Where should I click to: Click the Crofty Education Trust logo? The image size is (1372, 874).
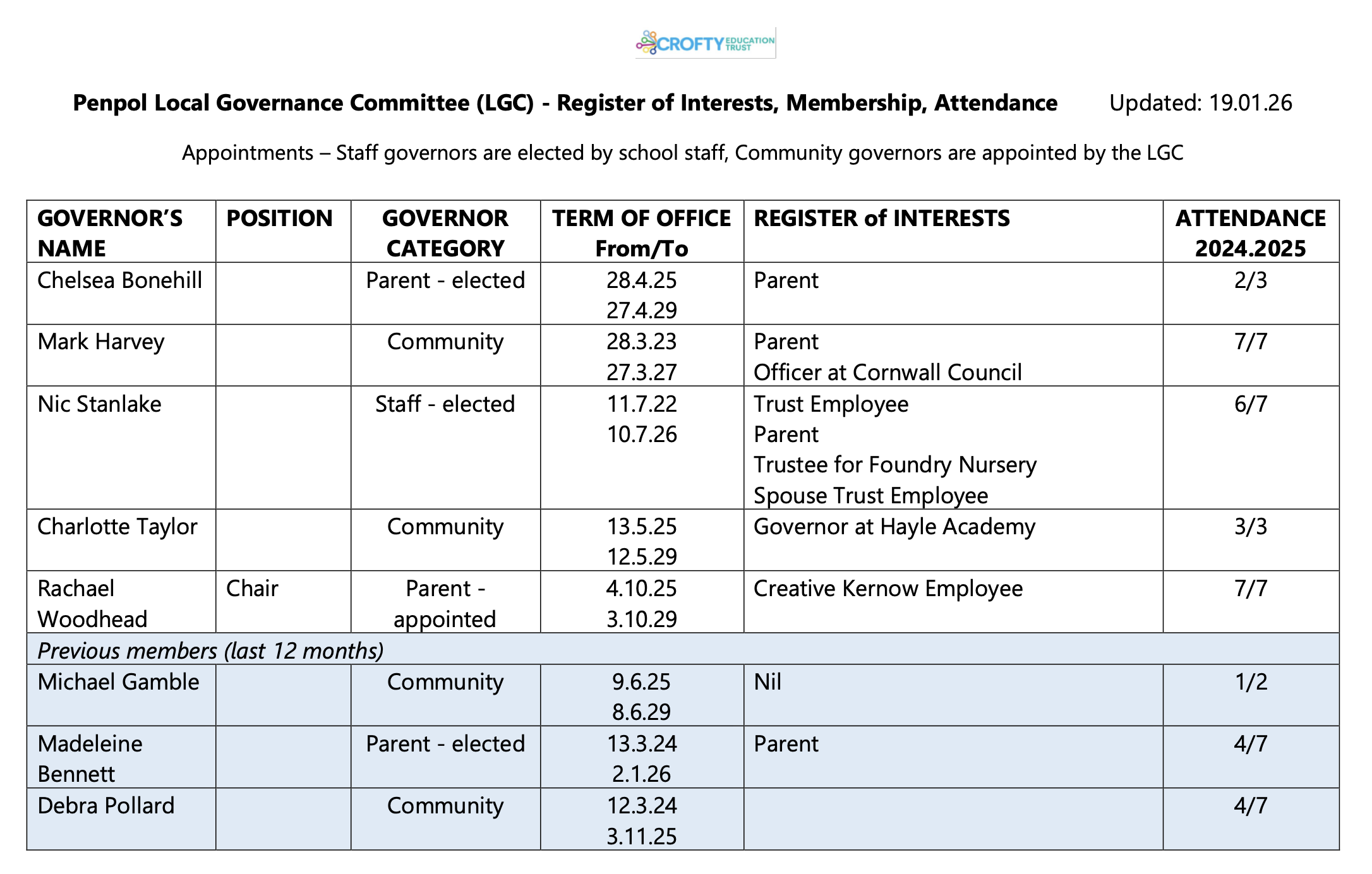tap(705, 43)
